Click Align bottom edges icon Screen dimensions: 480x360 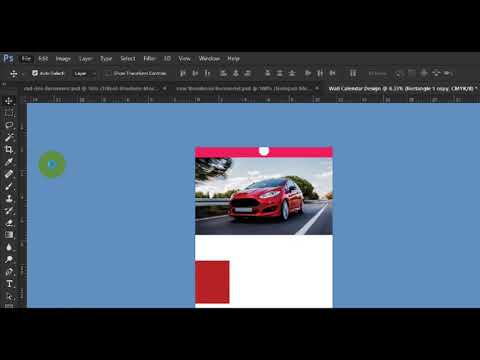point(207,73)
